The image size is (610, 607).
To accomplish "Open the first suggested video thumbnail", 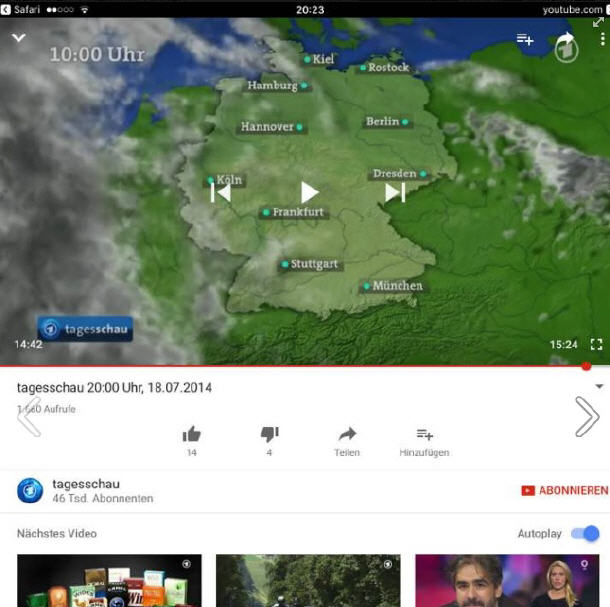I will click(109, 580).
